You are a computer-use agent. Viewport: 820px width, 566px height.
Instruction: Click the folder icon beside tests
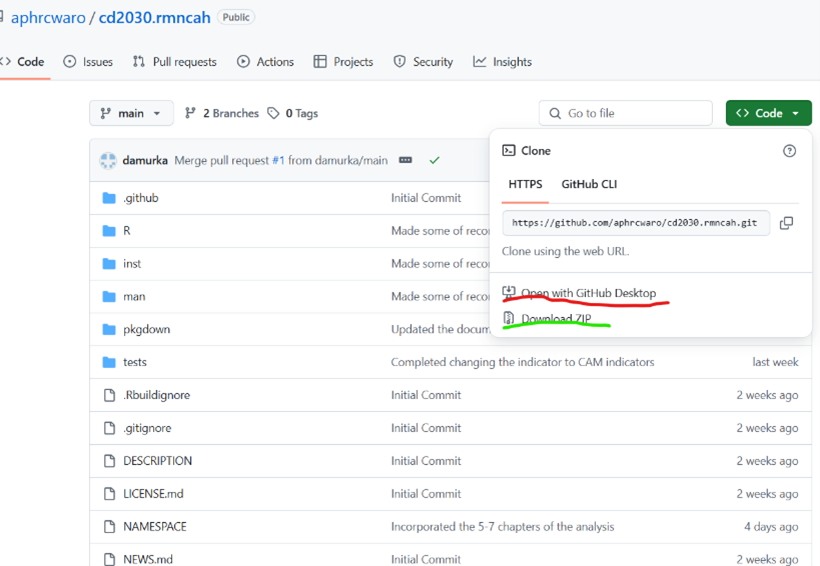pos(109,362)
